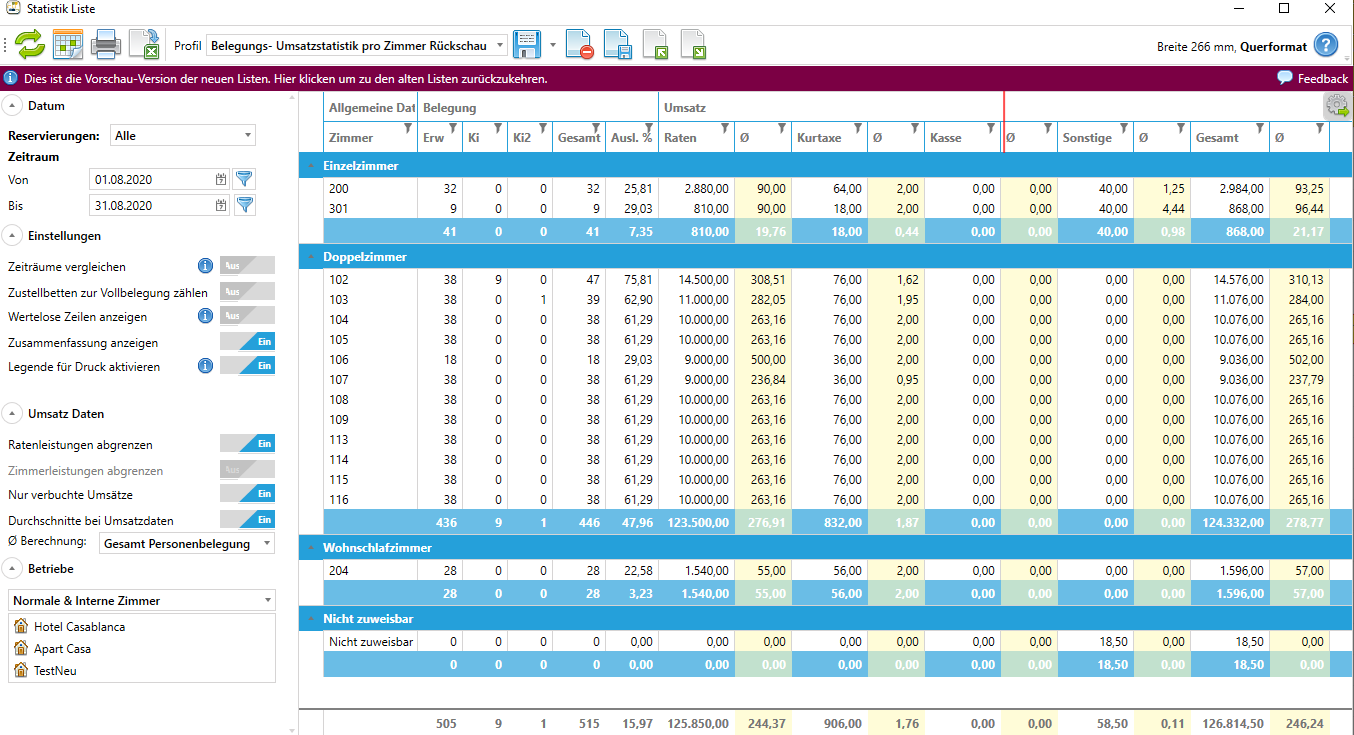Click the document with floppy disk icon

[x=618, y=45]
